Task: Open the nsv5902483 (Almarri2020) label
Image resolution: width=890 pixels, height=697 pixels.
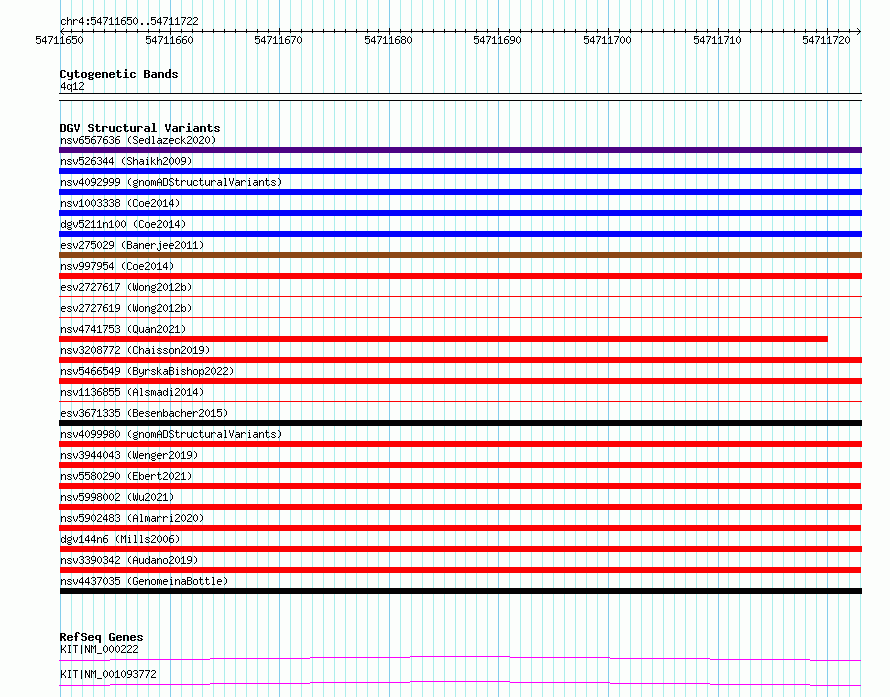Action: [x=132, y=518]
